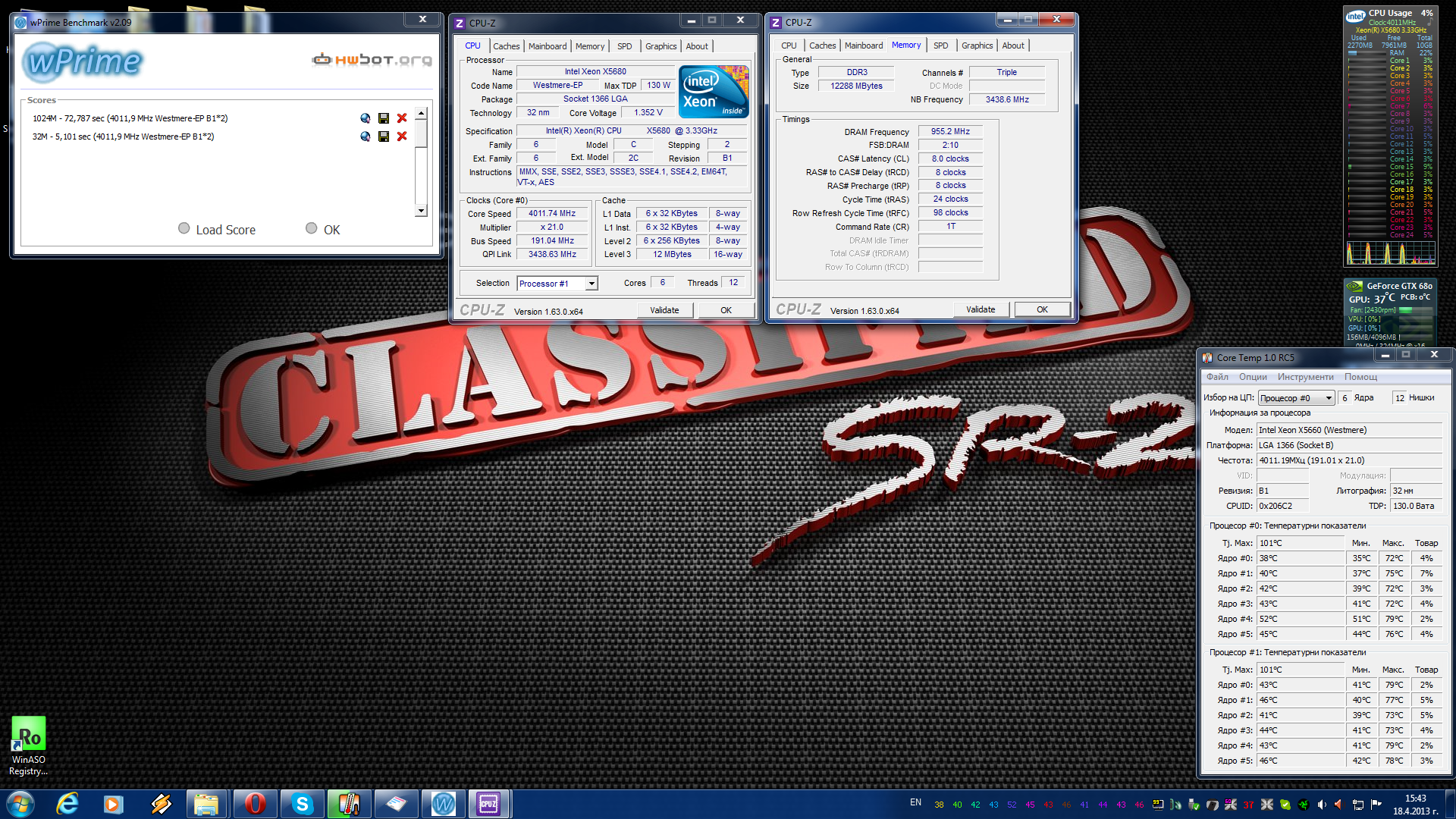The image size is (1456, 819).
Task: Open Windows Explorer folder icon on taskbar
Action: point(206,804)
